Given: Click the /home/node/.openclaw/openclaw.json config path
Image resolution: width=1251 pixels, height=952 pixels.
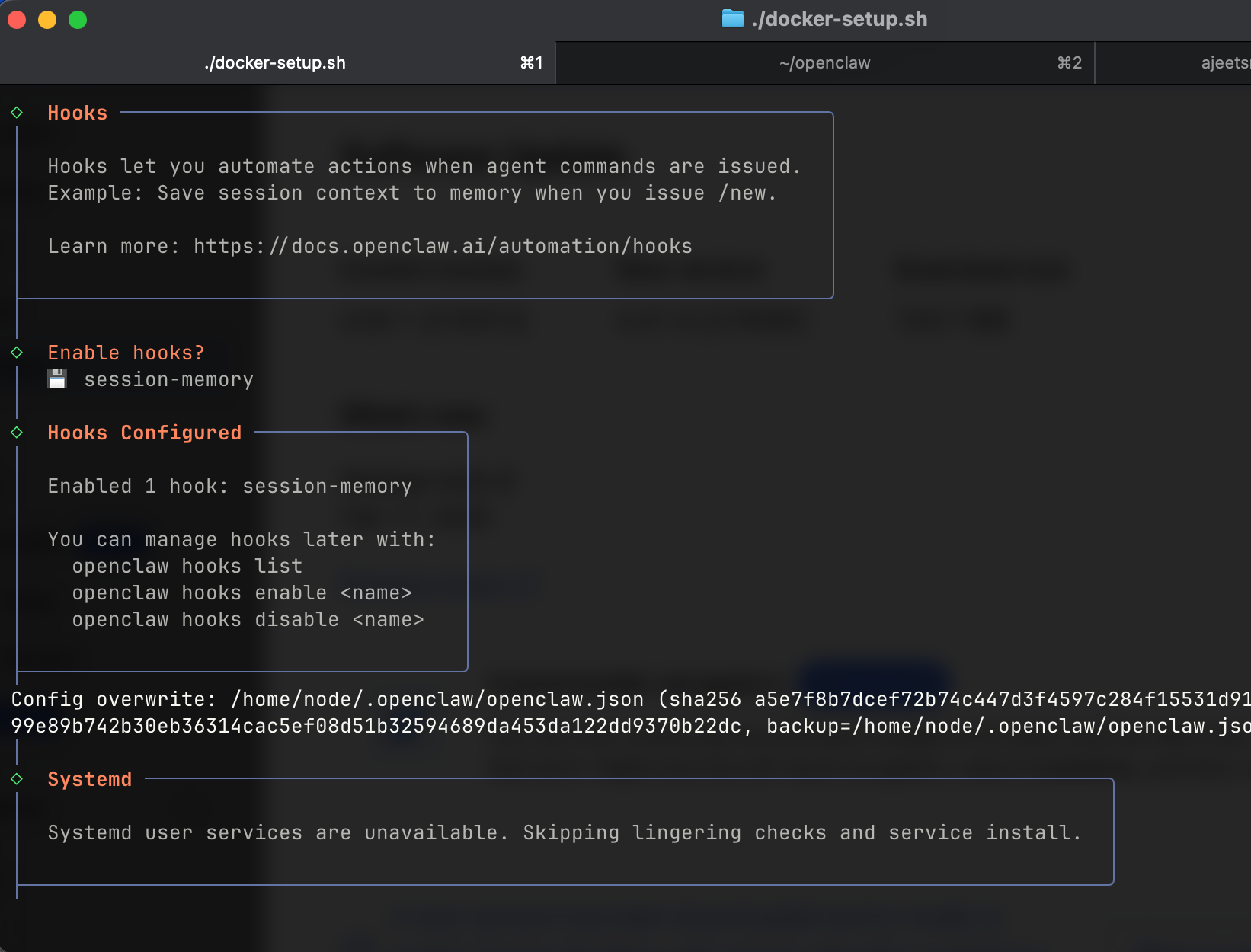Looking at the screenshot, I should (437, 699).
